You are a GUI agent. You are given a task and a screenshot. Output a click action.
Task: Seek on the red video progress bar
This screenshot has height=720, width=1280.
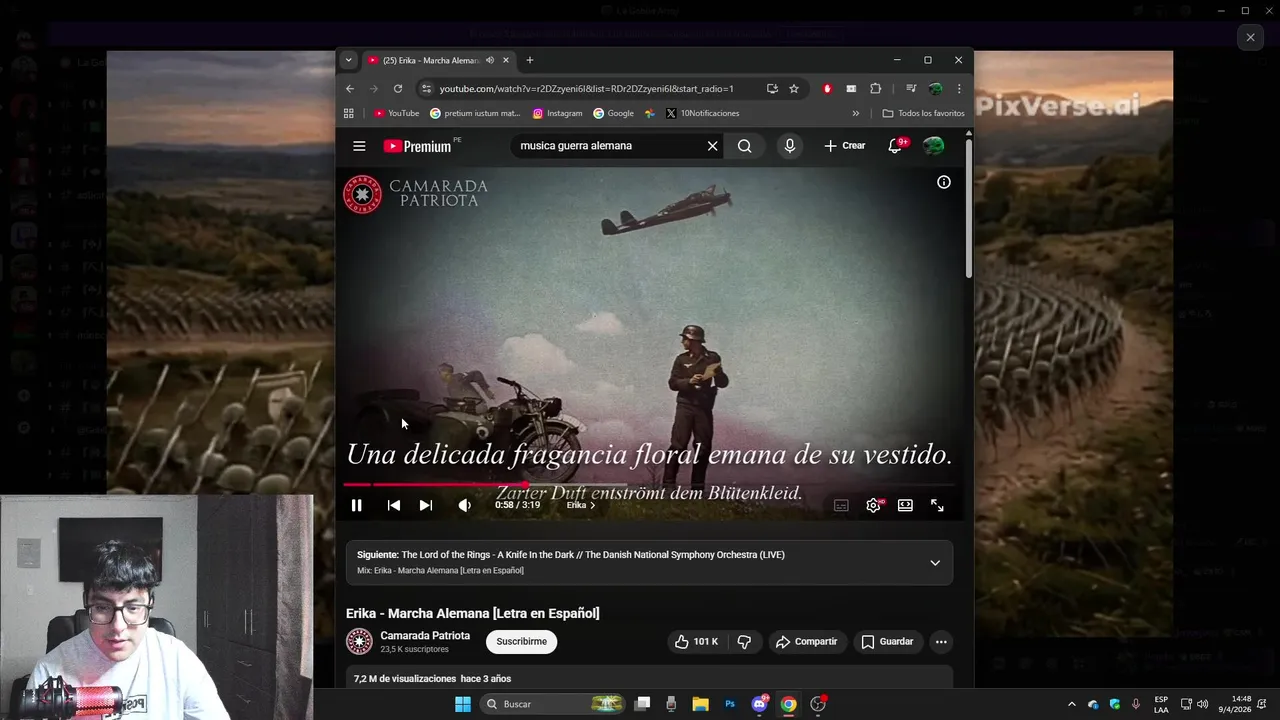pos(648,485)
